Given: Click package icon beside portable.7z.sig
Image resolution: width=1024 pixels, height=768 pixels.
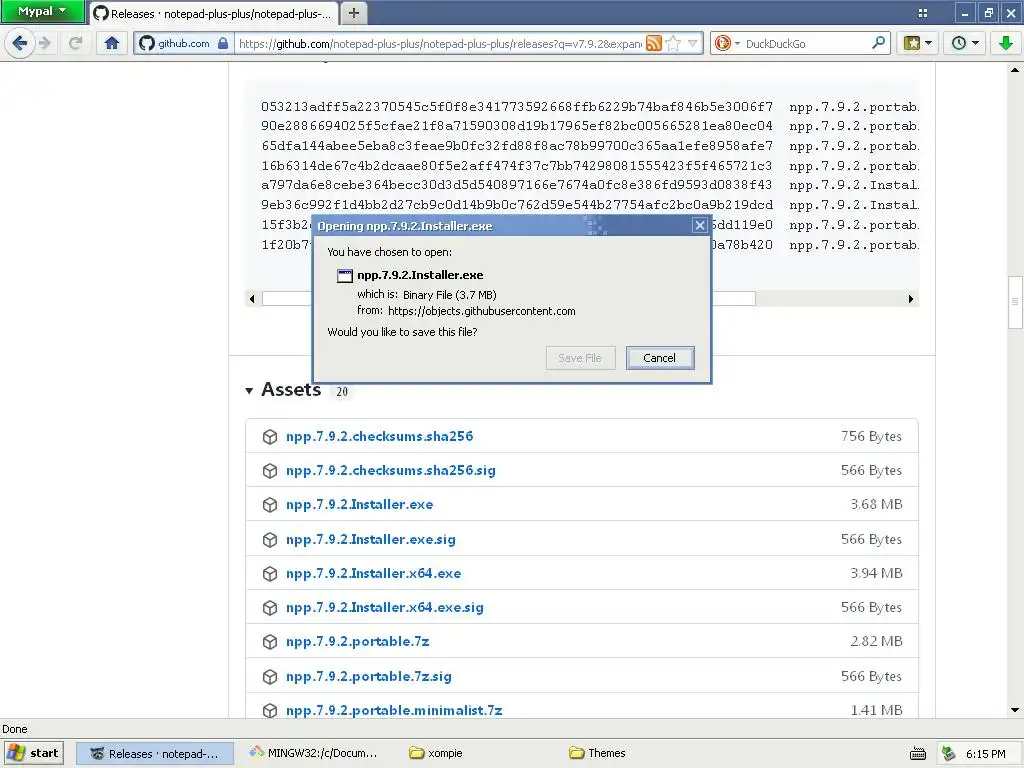Looking at the screenshot, I should 270,677.
